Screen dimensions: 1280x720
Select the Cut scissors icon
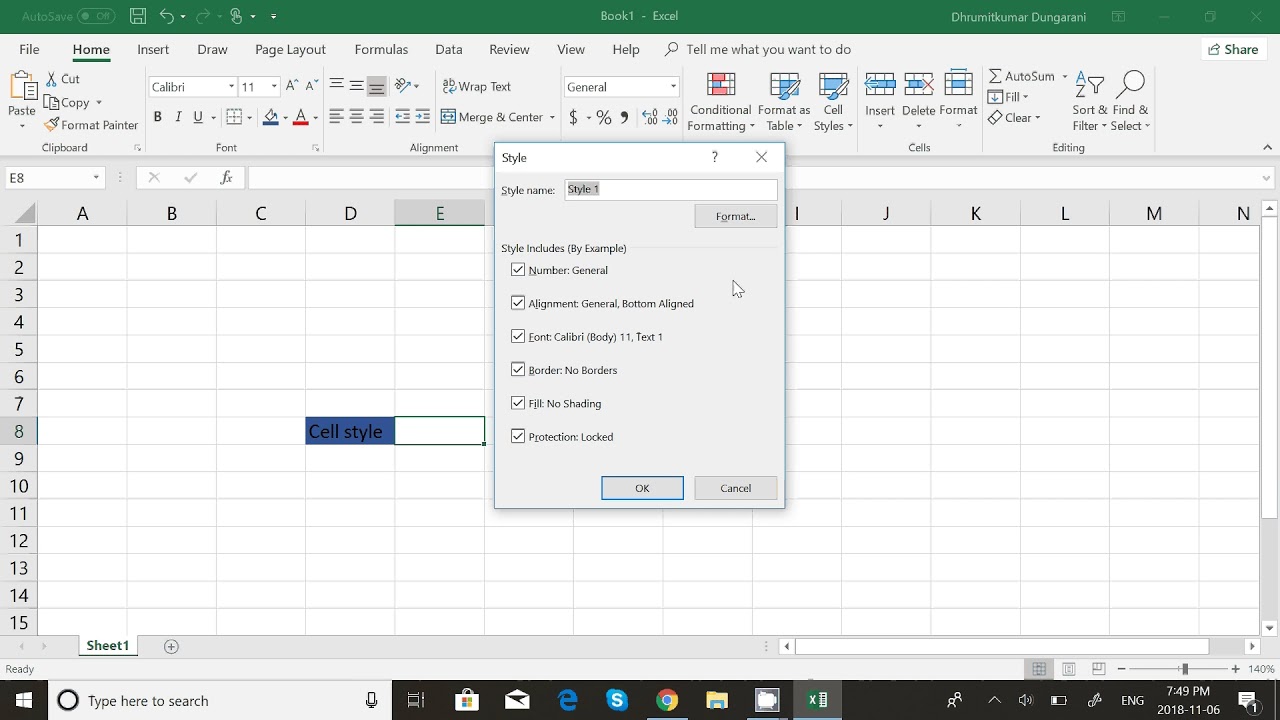pos(52,79)
